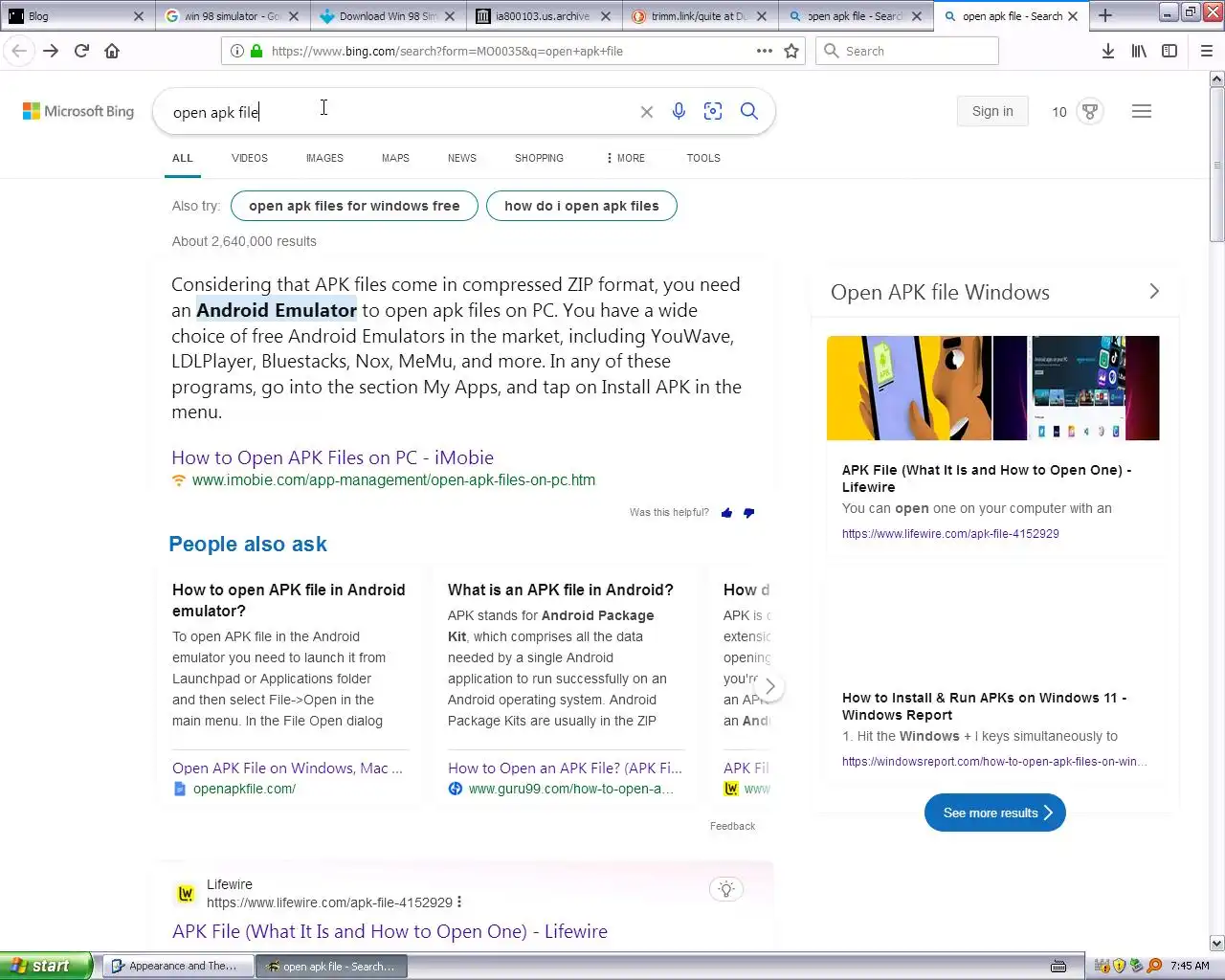Open new browser tab with plus icon
The width and height of the screenshot is (1225, 980).
(x=1105, y=15)
